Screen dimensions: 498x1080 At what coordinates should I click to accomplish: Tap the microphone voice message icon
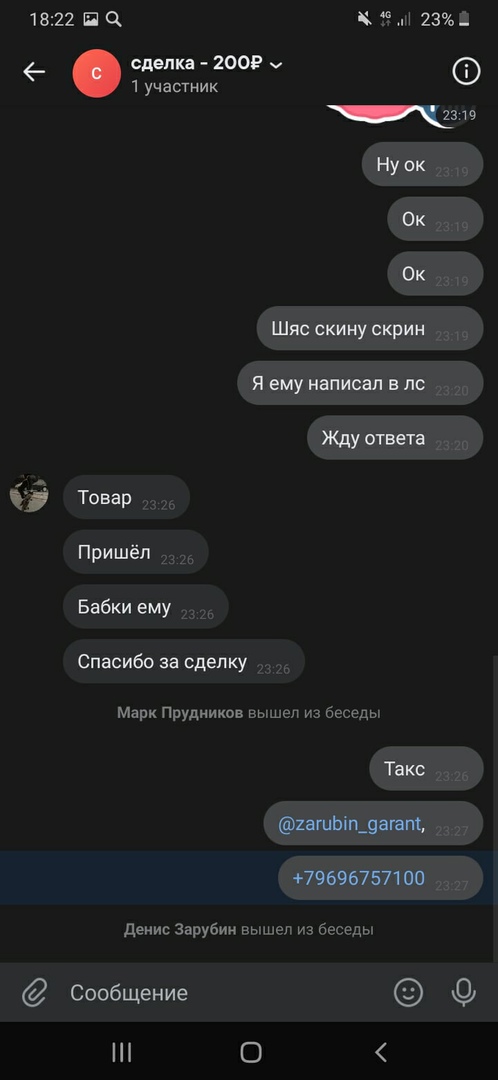(x=464, y=993)
